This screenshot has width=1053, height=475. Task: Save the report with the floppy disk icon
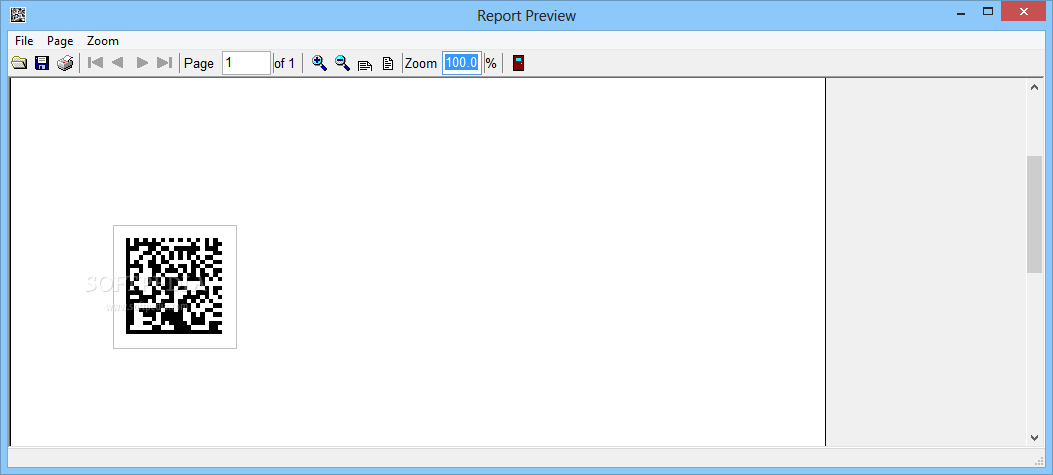(x=42, y=63)
